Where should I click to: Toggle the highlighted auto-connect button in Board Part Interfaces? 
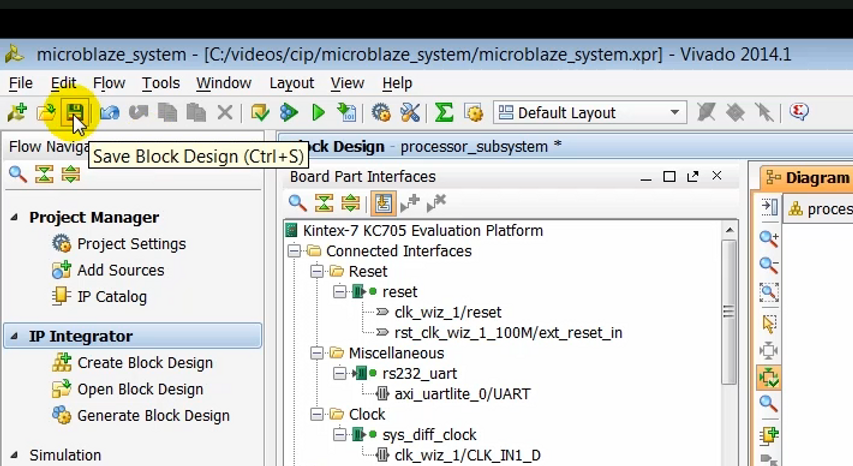coord(382,204)
